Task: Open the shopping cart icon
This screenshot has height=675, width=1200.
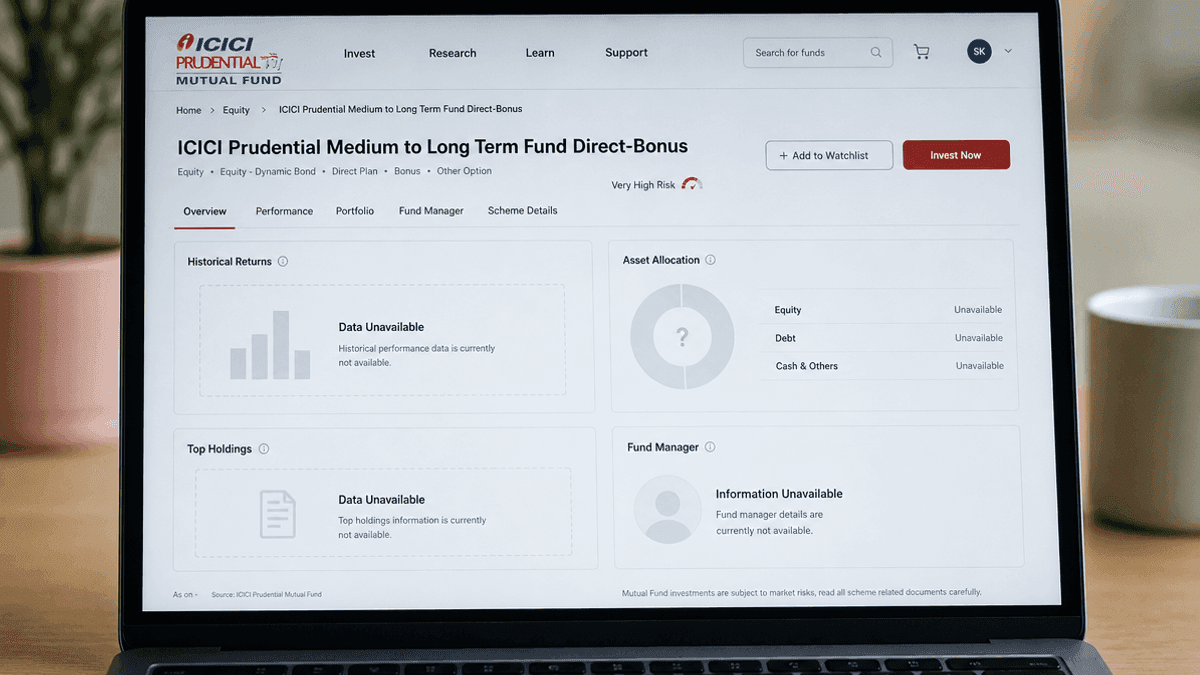Action: tap(921, 52)
